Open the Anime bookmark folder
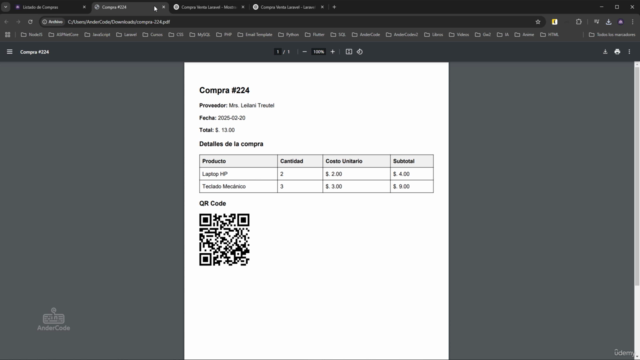The height and width of the screenshot is (360, 640). click(524, 35)
